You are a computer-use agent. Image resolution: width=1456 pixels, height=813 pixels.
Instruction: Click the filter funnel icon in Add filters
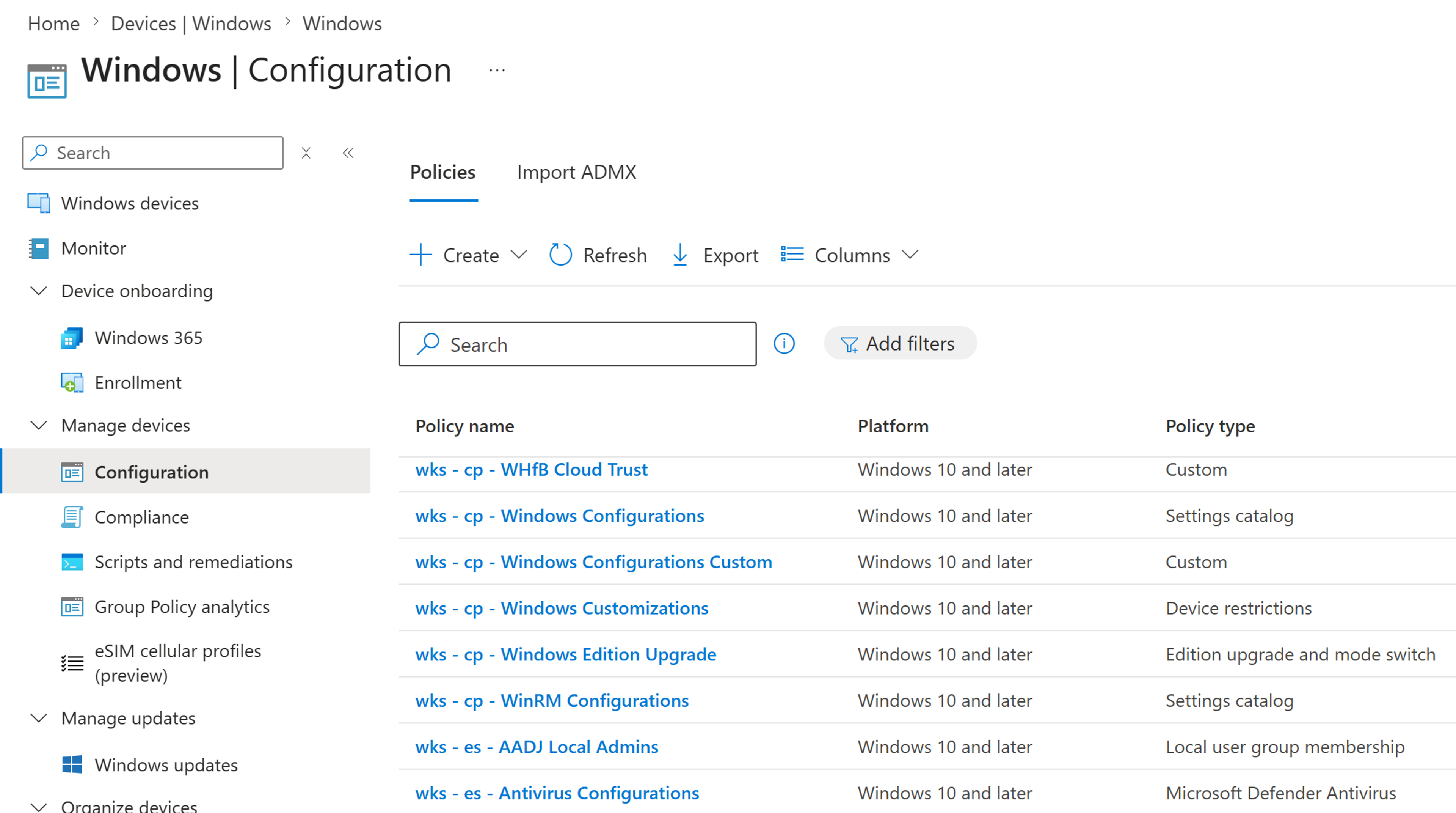point(849,344)
